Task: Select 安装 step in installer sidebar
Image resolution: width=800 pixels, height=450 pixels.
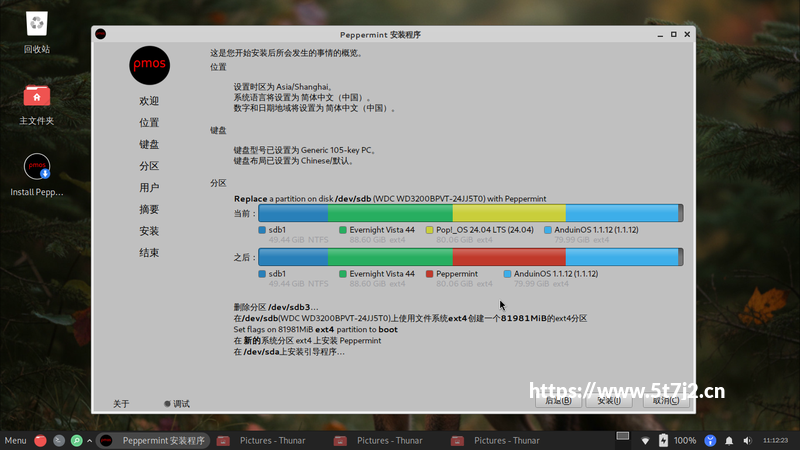Action: tap(149, 231)
